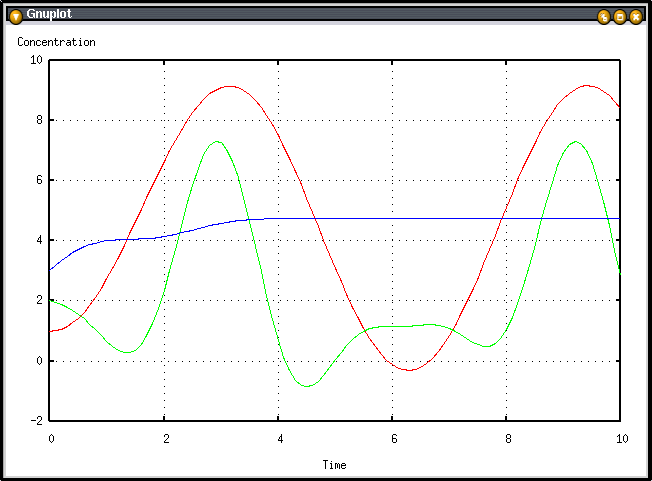Click the x-axis tick label 10
The height and width of the screenshot is (481, 652).
621,440
